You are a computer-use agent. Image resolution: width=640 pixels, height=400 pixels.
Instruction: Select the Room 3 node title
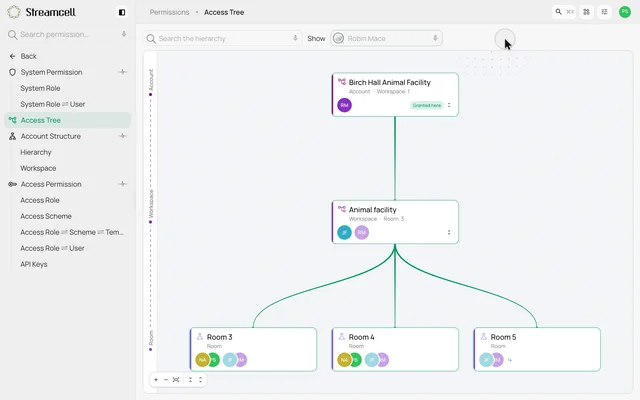pos(220,337)
